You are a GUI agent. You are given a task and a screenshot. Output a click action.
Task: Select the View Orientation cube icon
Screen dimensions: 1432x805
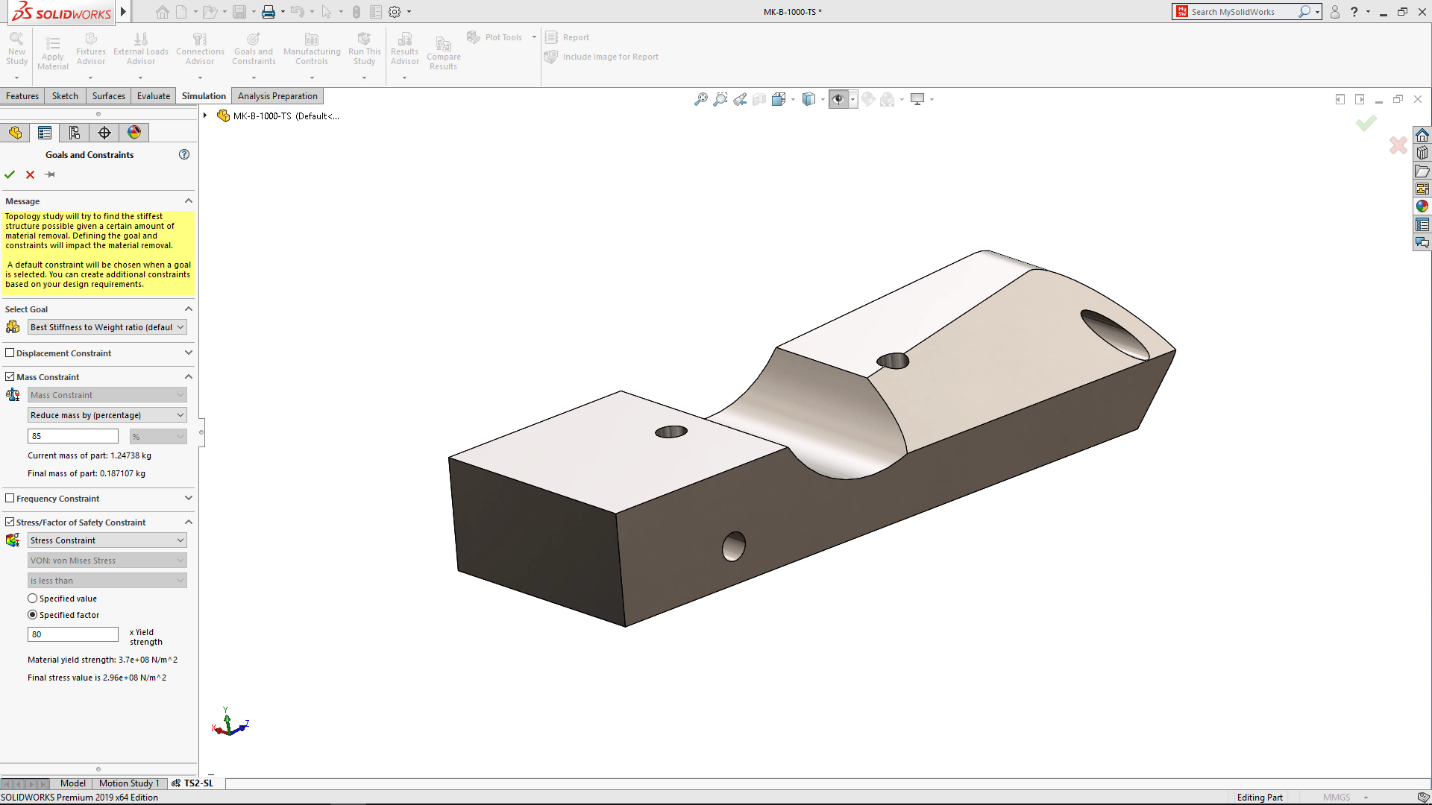(x=779, y=99)
